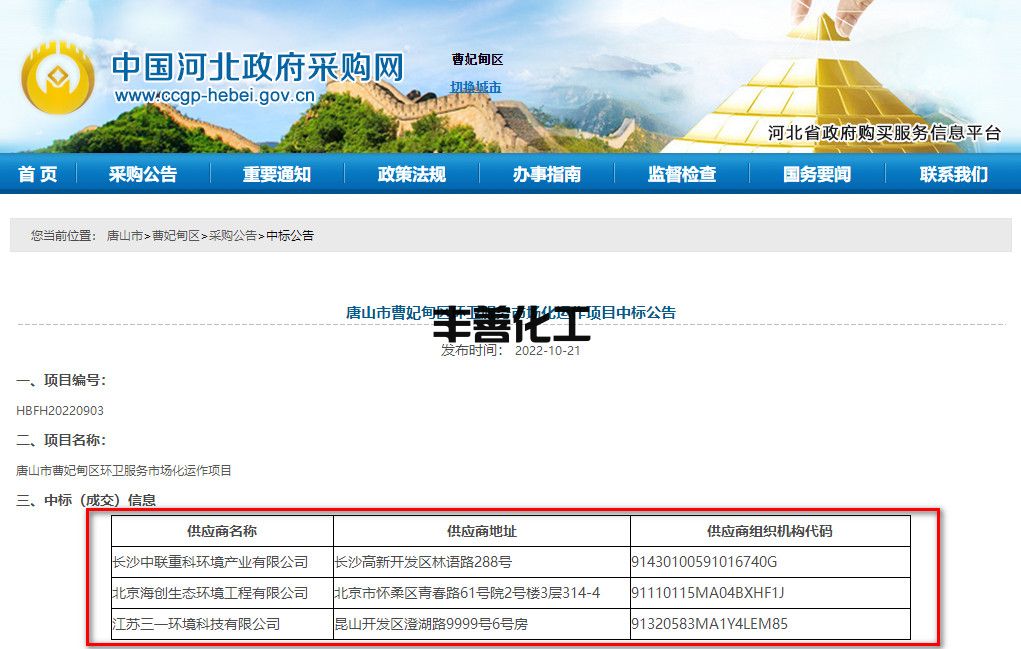Viewport: 1021px width, 649px height.
Task: Select 政策法规 in the navigation bar
Action: click(412, 174)
